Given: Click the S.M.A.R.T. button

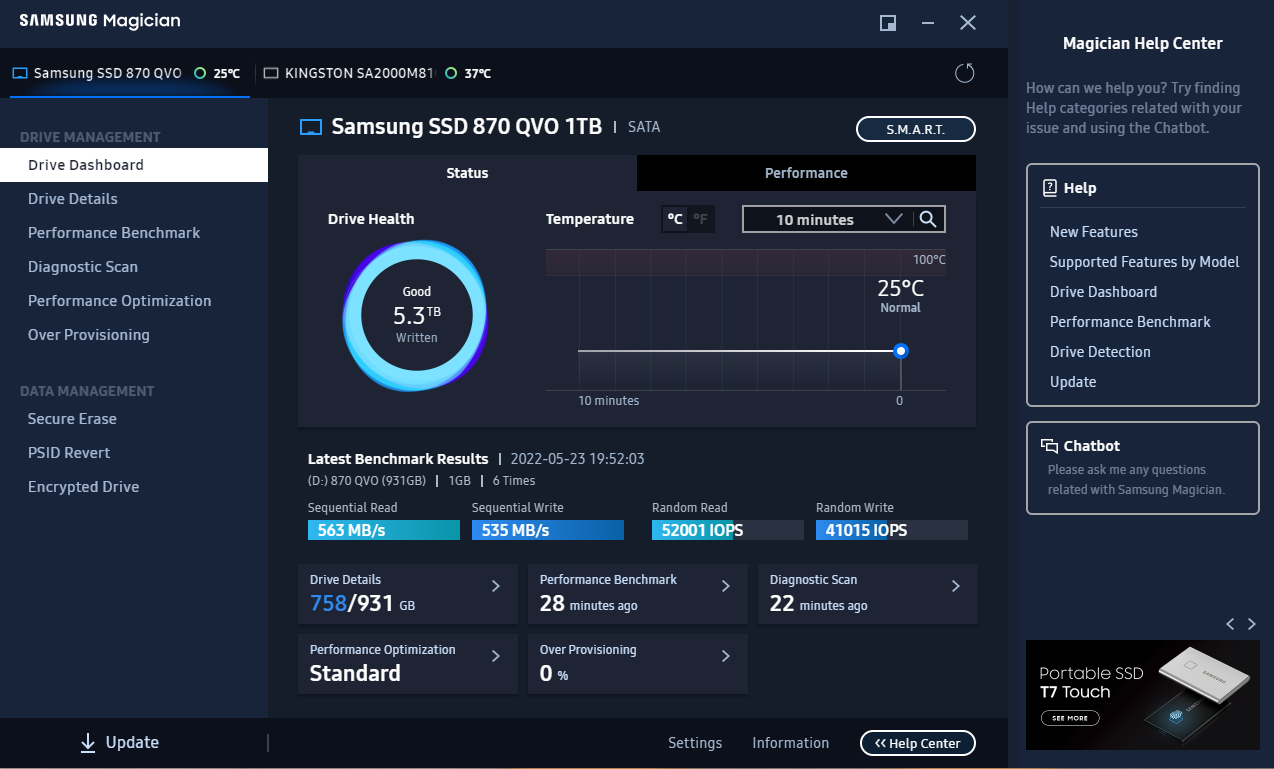Looking at the screenshot, I should pyautogui.click(x=915, y=129).
